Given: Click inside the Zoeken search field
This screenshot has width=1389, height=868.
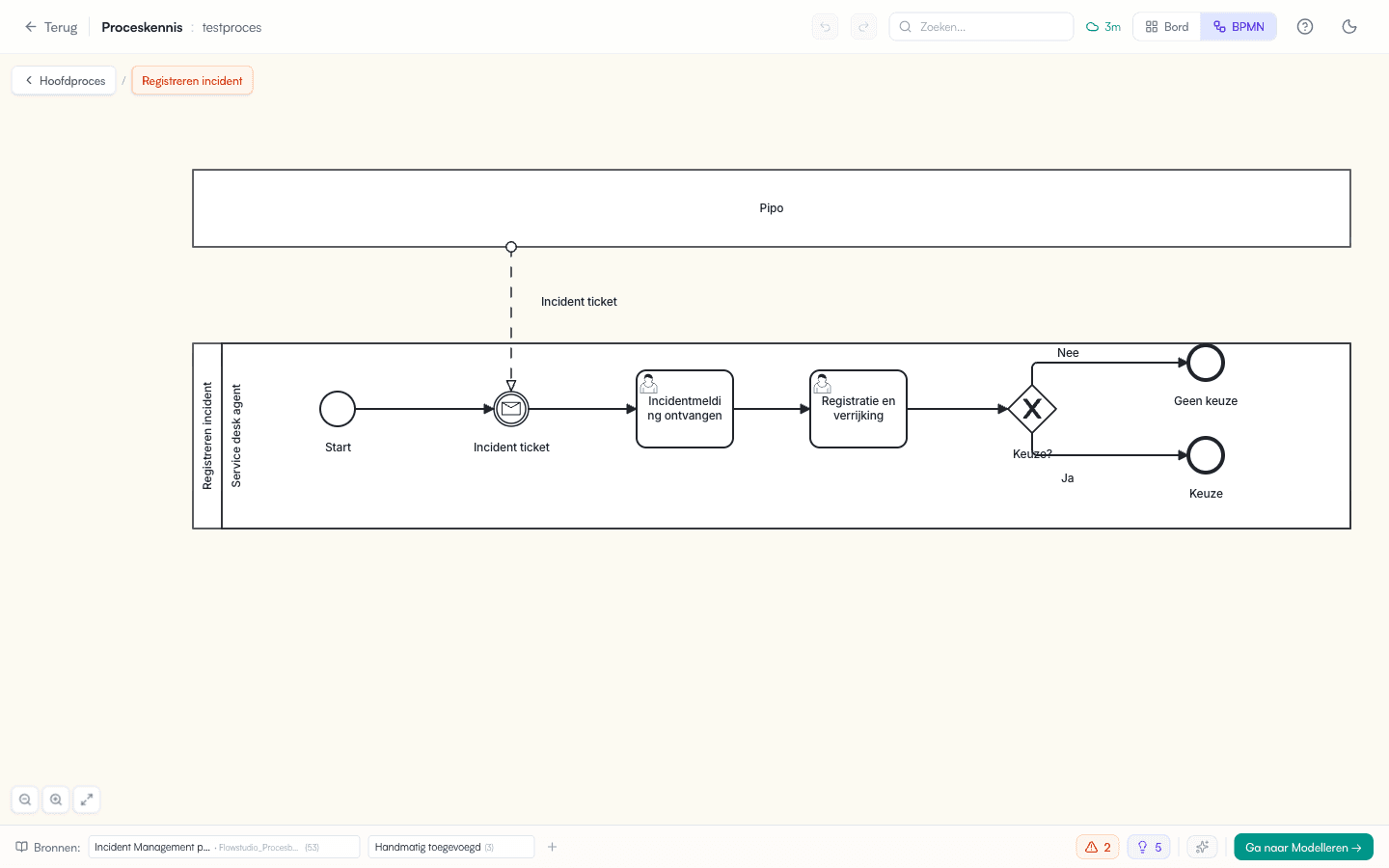Looking at the screenshot, I should [981, 26].
